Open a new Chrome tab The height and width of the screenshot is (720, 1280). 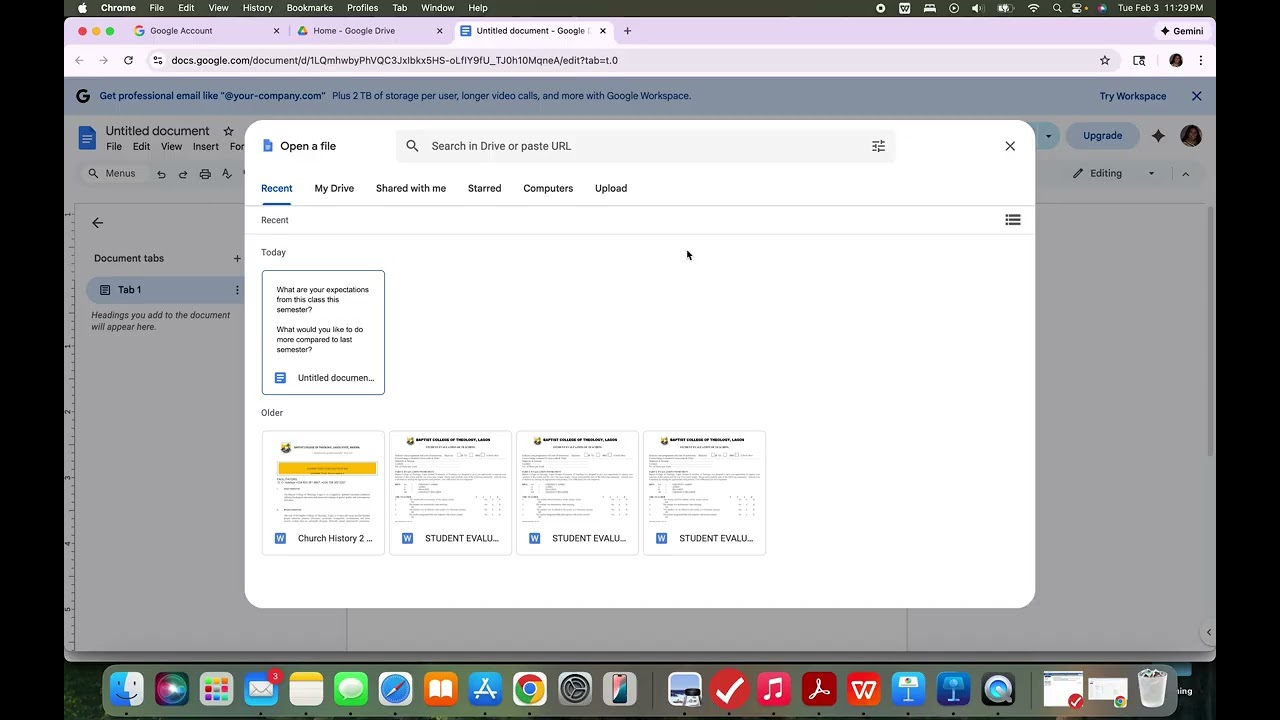[x=627, y=31]
